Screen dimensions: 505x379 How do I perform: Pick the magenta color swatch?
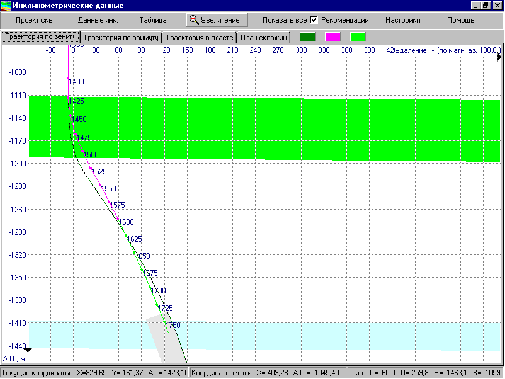tap(333, 37)
